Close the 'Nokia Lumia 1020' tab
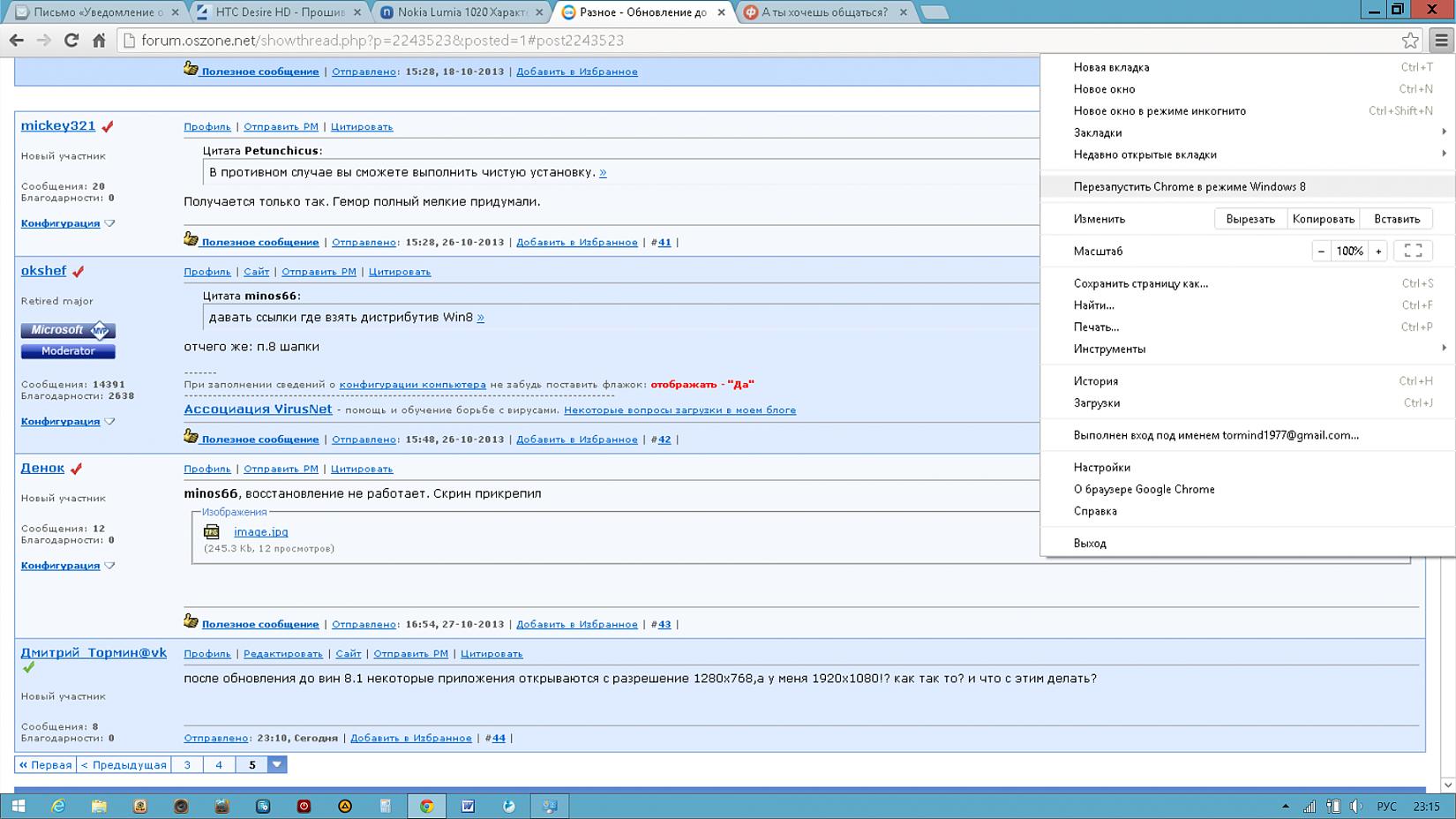Viewport: 1456px width, 819px height. click(539, 12)
